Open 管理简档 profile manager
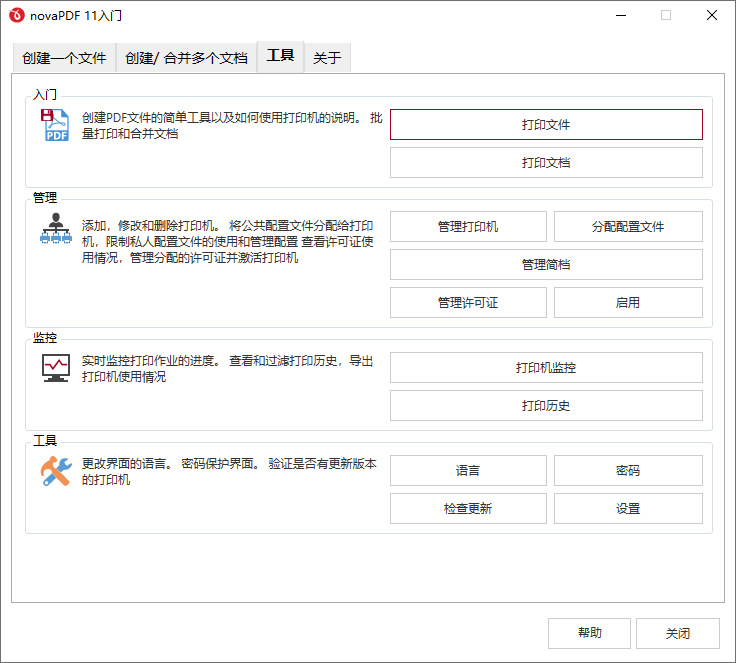The image size is (736, 663). point(546,265)
